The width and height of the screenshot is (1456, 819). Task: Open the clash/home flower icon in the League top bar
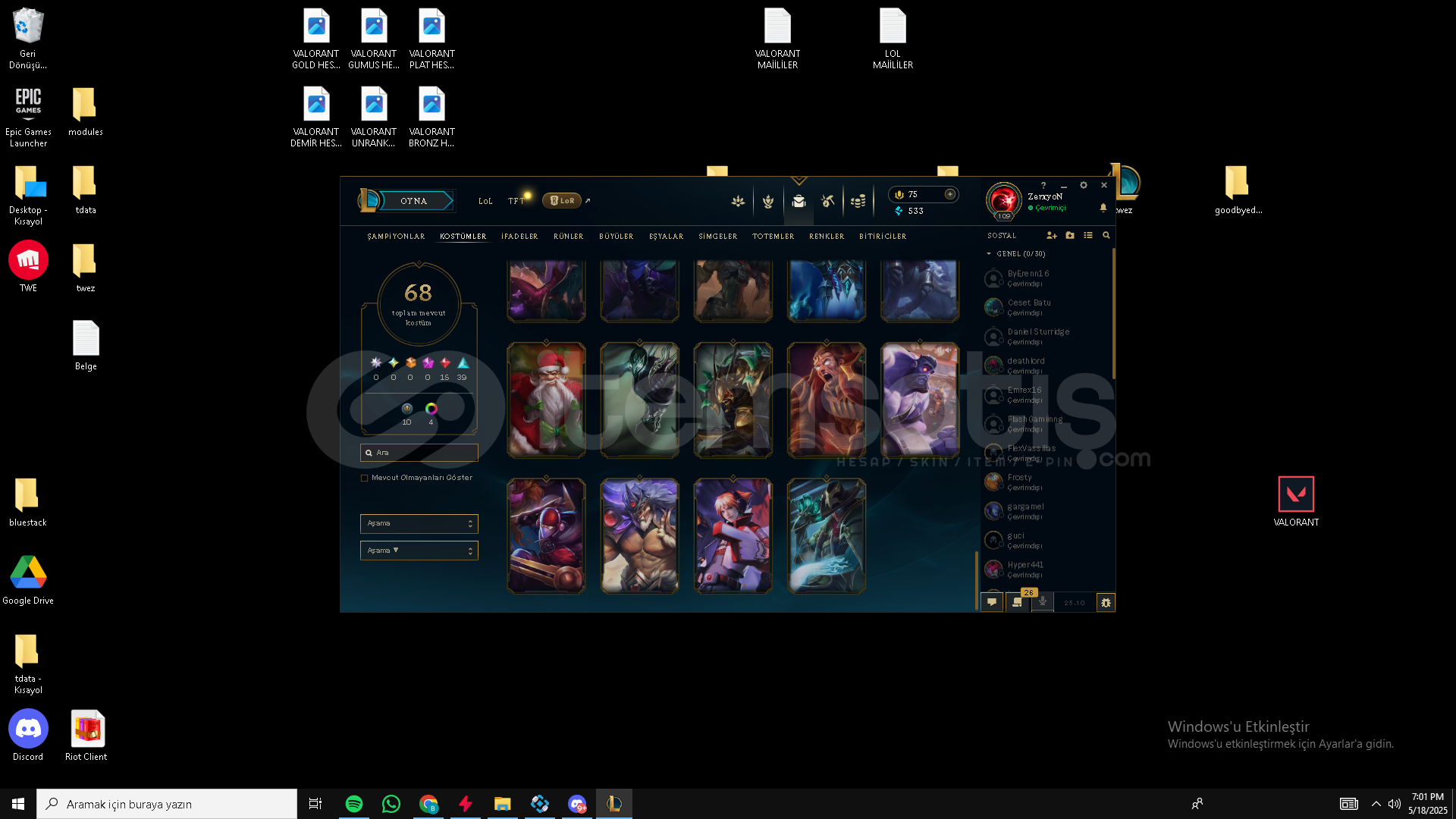[738, 202]
